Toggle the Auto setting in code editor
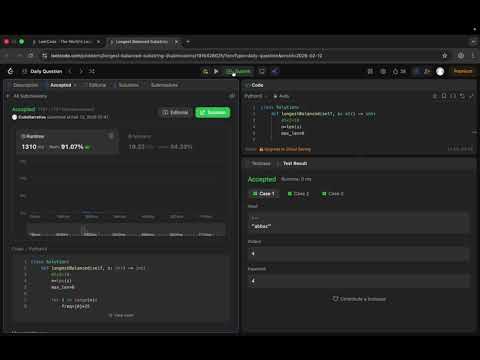 281,96
